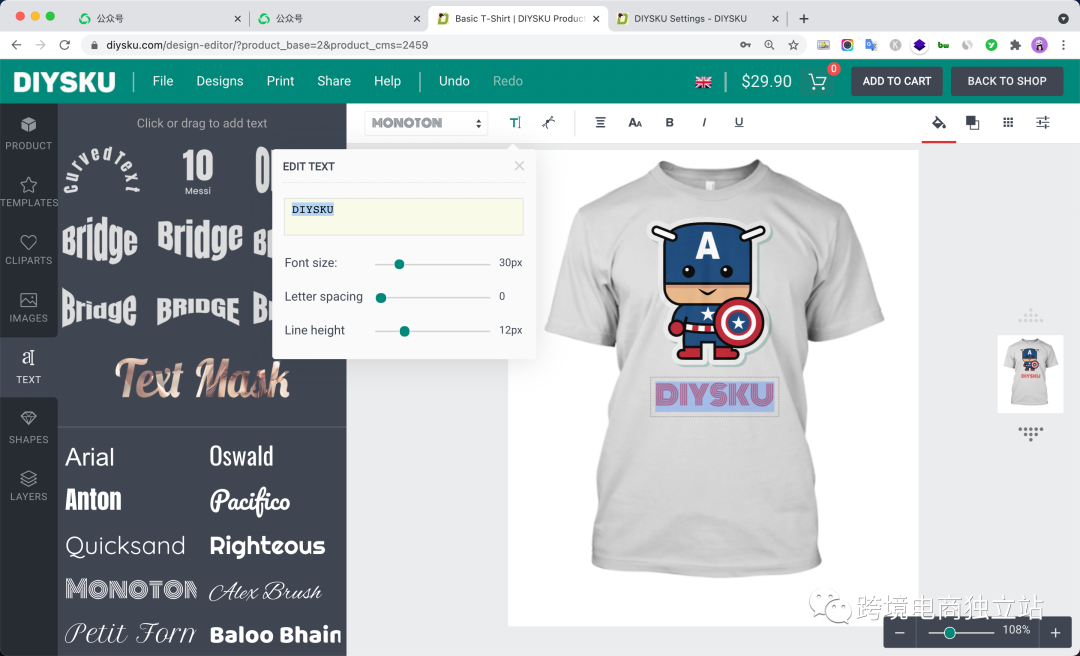Adjust the Font size slider
The height and width of the screenshot is (656, 1080).
pos(399,264)
